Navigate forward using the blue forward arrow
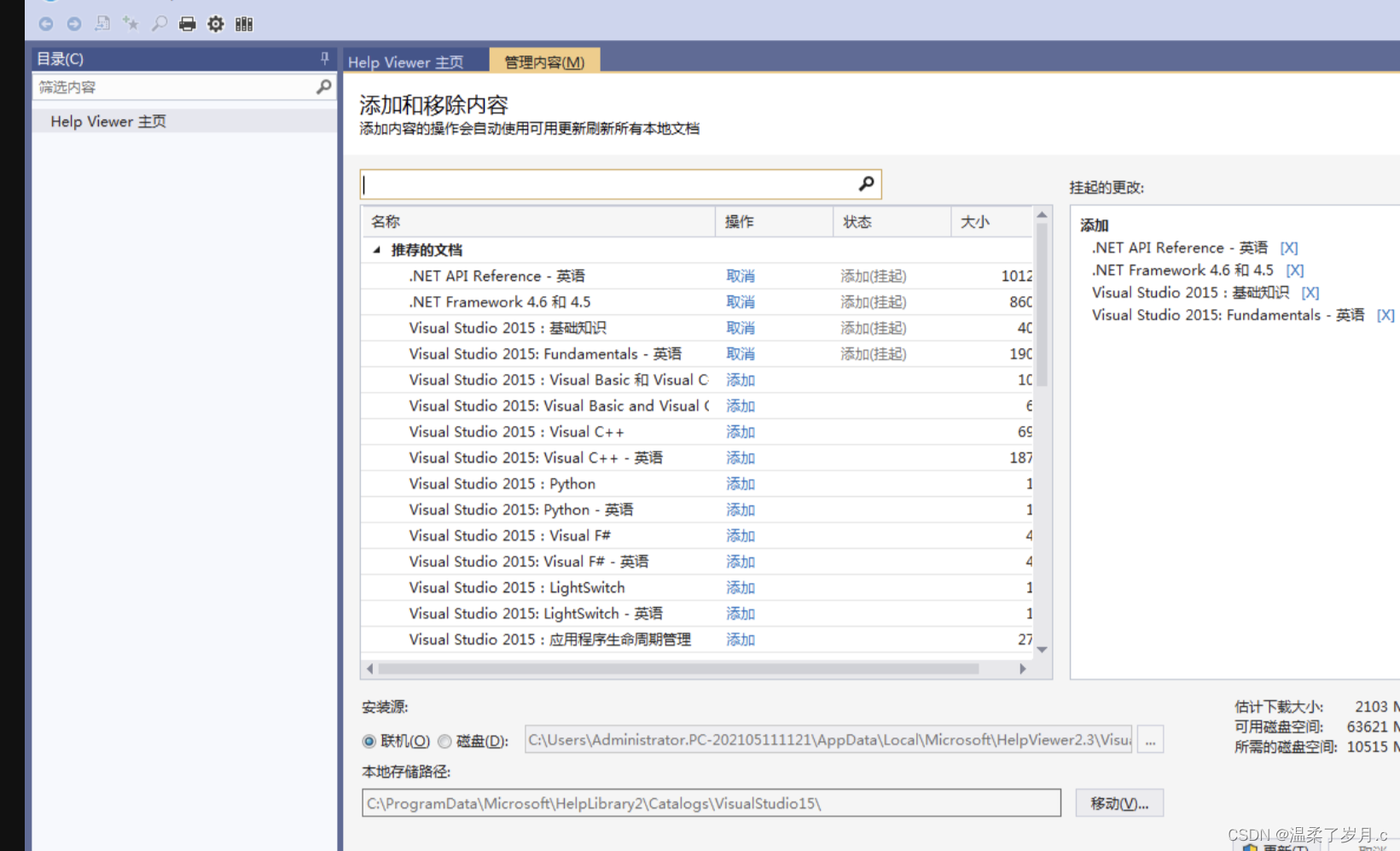 tap(73, 24)
